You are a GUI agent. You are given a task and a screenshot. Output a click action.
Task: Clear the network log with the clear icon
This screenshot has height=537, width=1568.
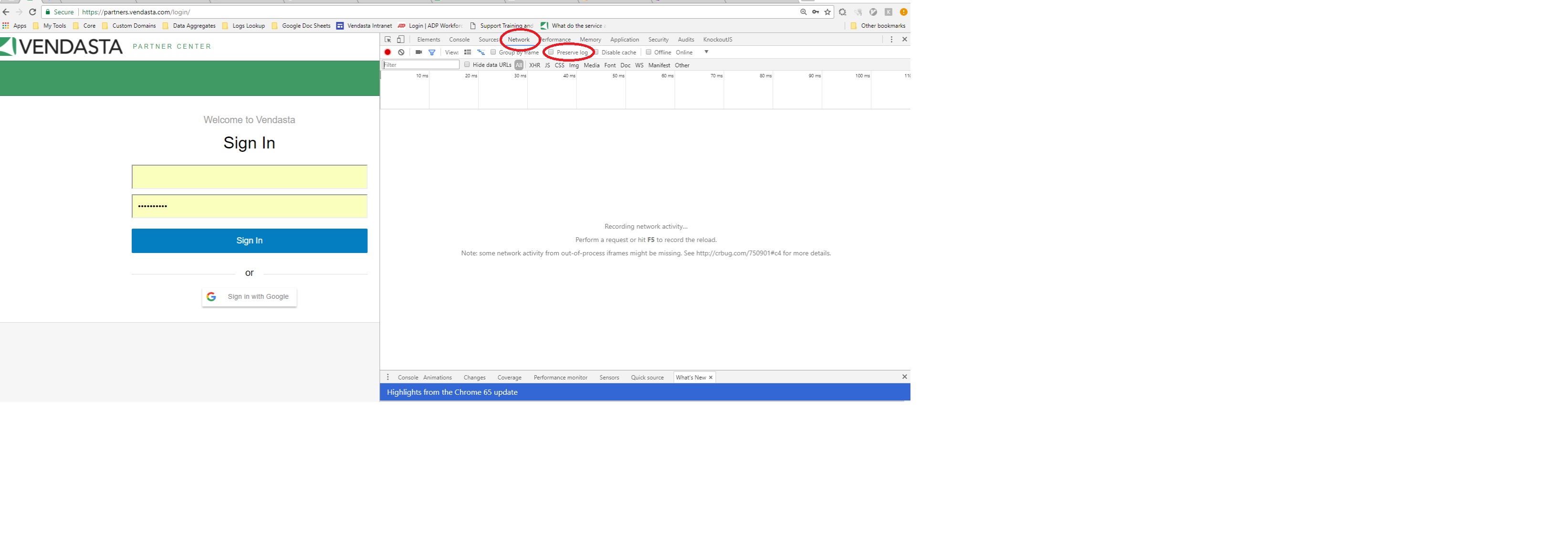[402, 53]
